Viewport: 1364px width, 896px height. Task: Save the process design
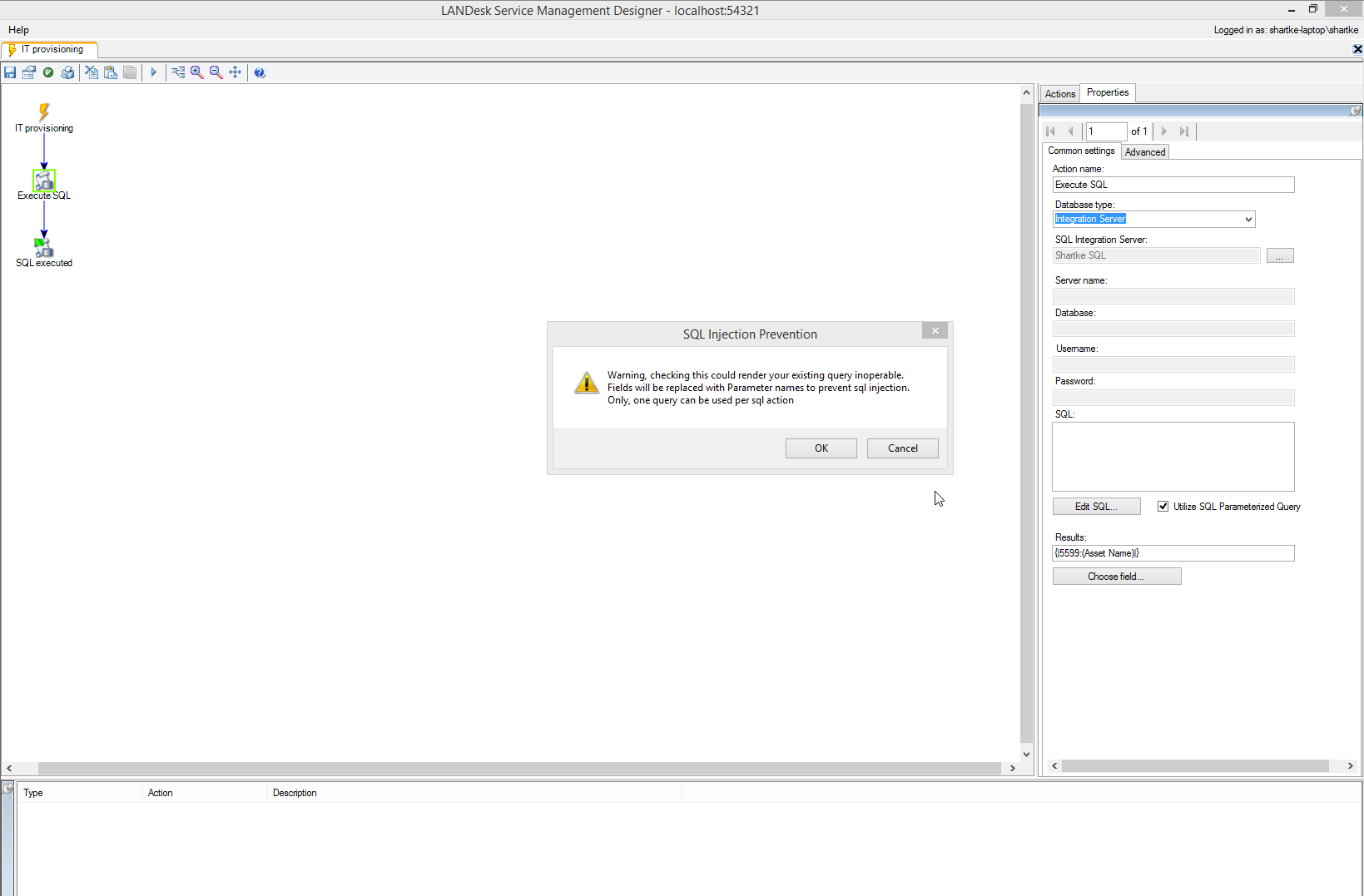(x=9, y=72)
